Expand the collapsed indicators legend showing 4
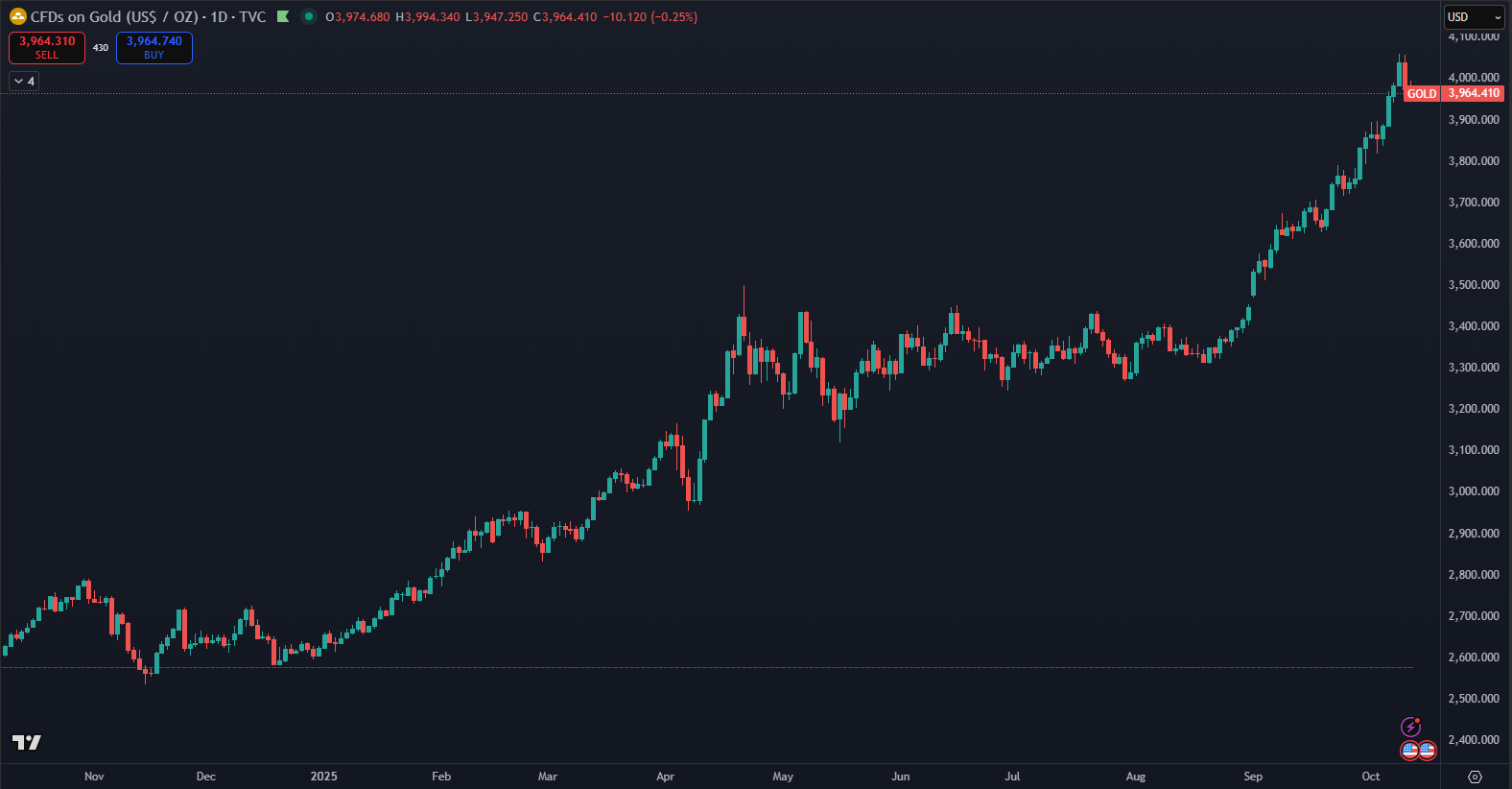 pyautogui.click(x=24, y=82)
